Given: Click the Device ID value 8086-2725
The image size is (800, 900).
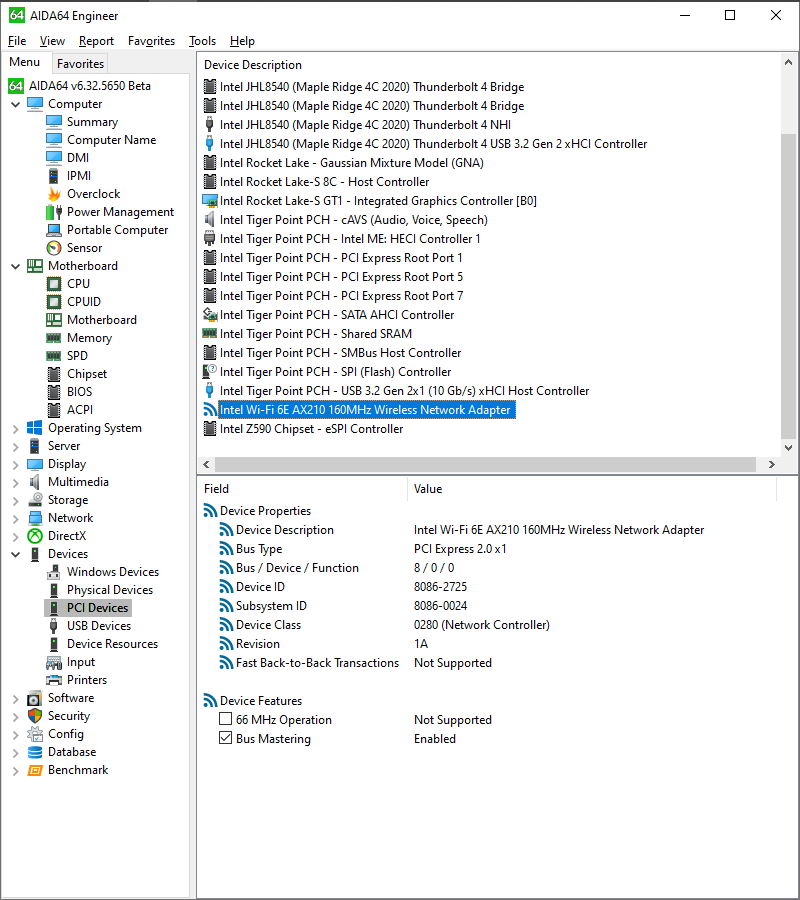Looking at the screenshot, I should point(441,587).
